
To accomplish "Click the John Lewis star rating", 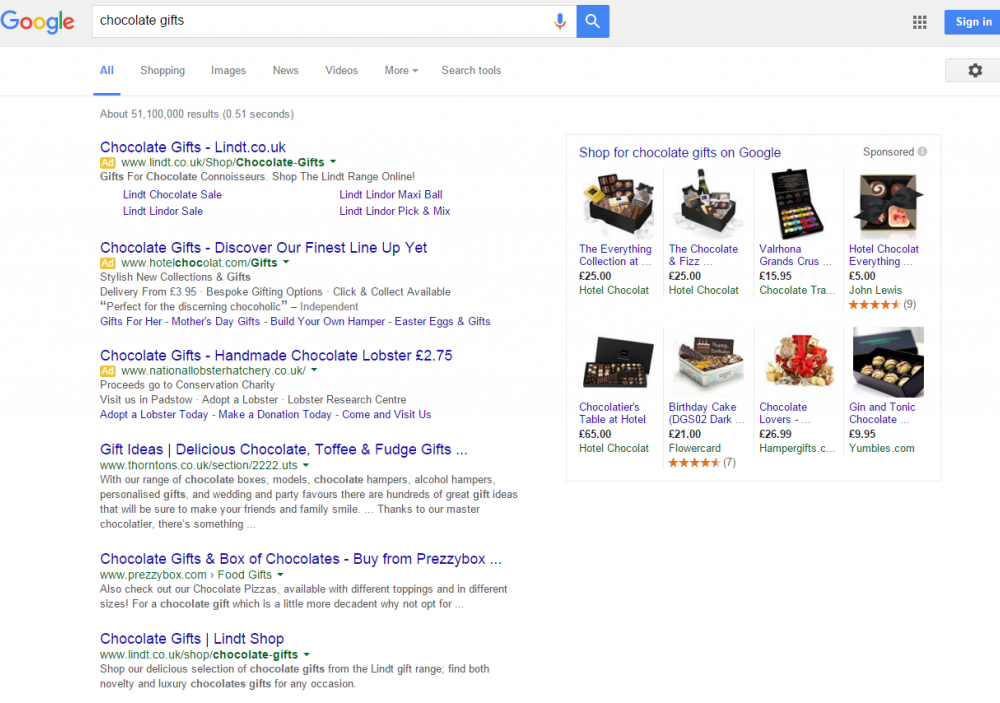I will coord(874,305).
